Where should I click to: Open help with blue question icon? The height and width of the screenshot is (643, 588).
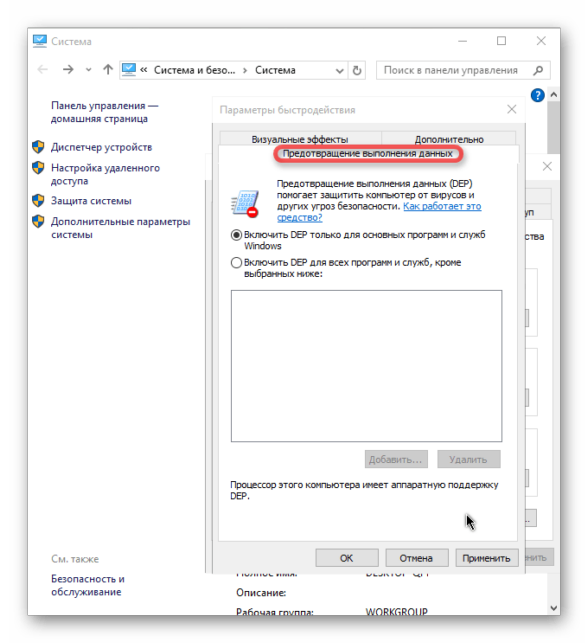pos(538,95)
